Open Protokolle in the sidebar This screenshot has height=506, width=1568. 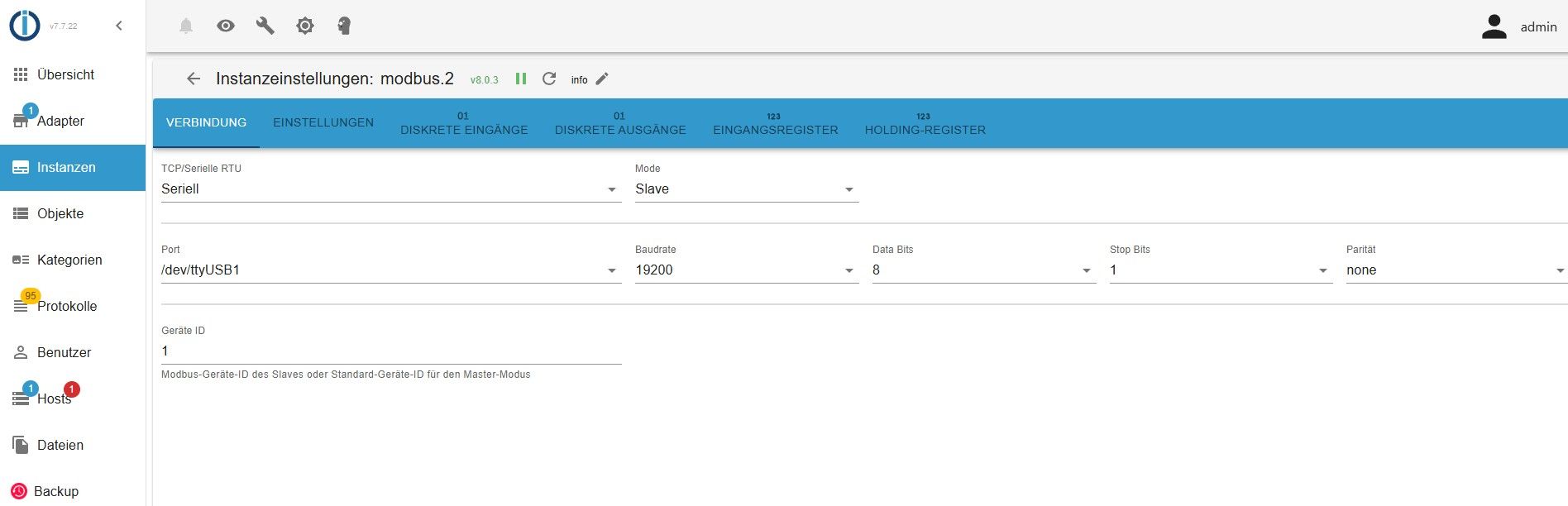73,306
